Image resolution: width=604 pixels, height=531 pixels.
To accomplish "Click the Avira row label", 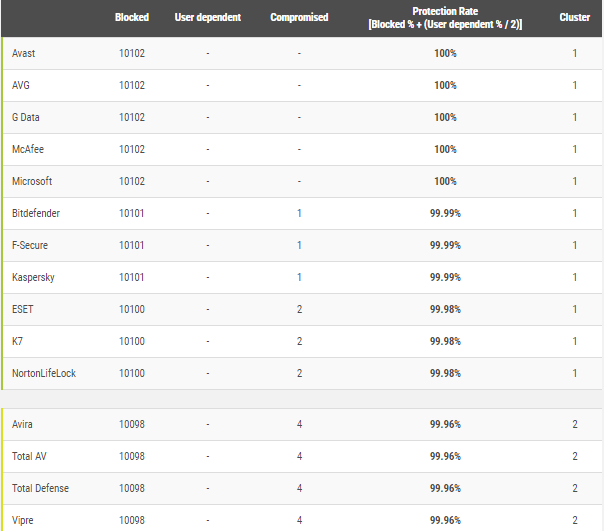I will pyautogui.click(x=24, y=424).
